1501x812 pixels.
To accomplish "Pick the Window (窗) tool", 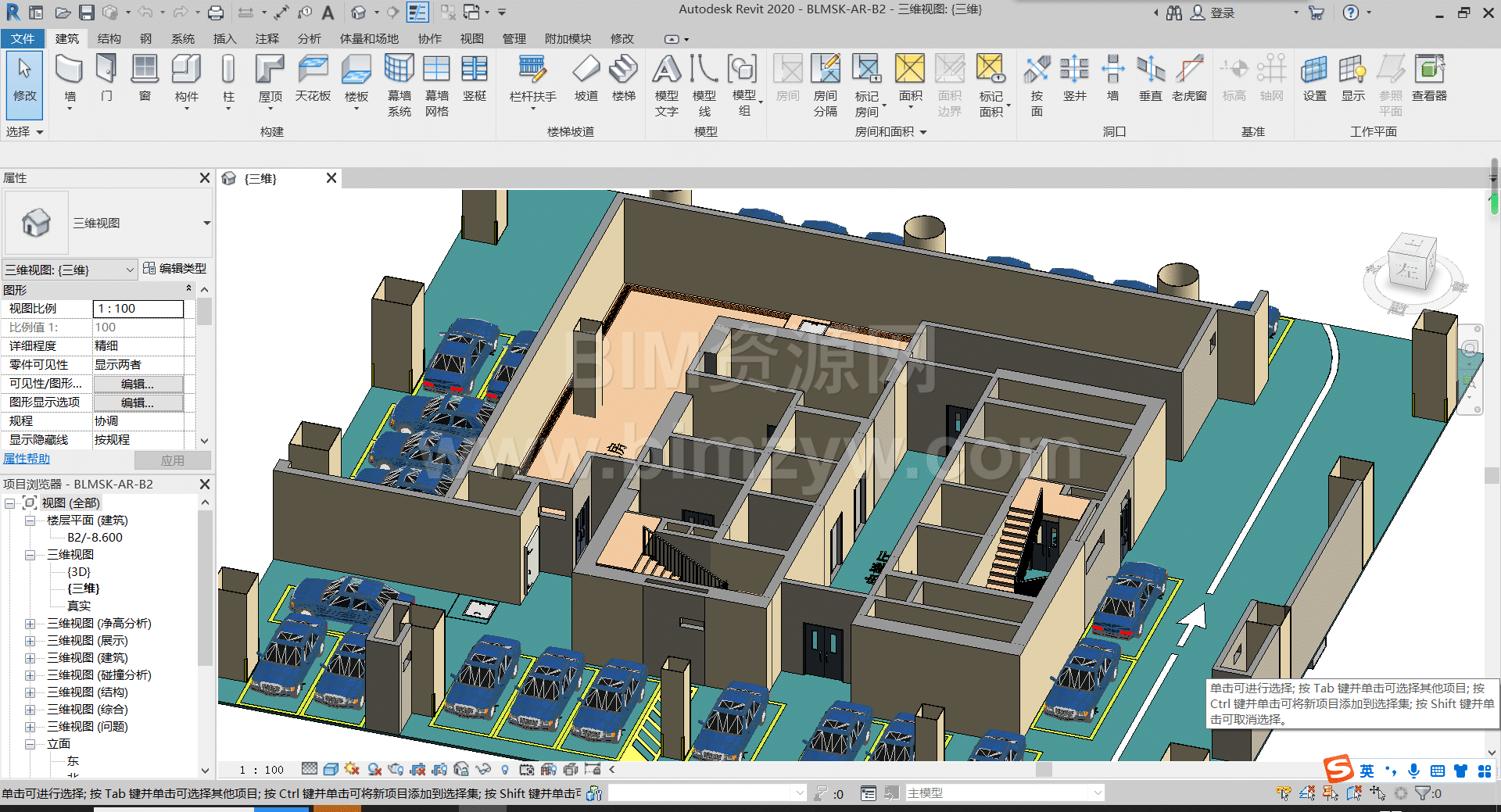I will 145,78.
